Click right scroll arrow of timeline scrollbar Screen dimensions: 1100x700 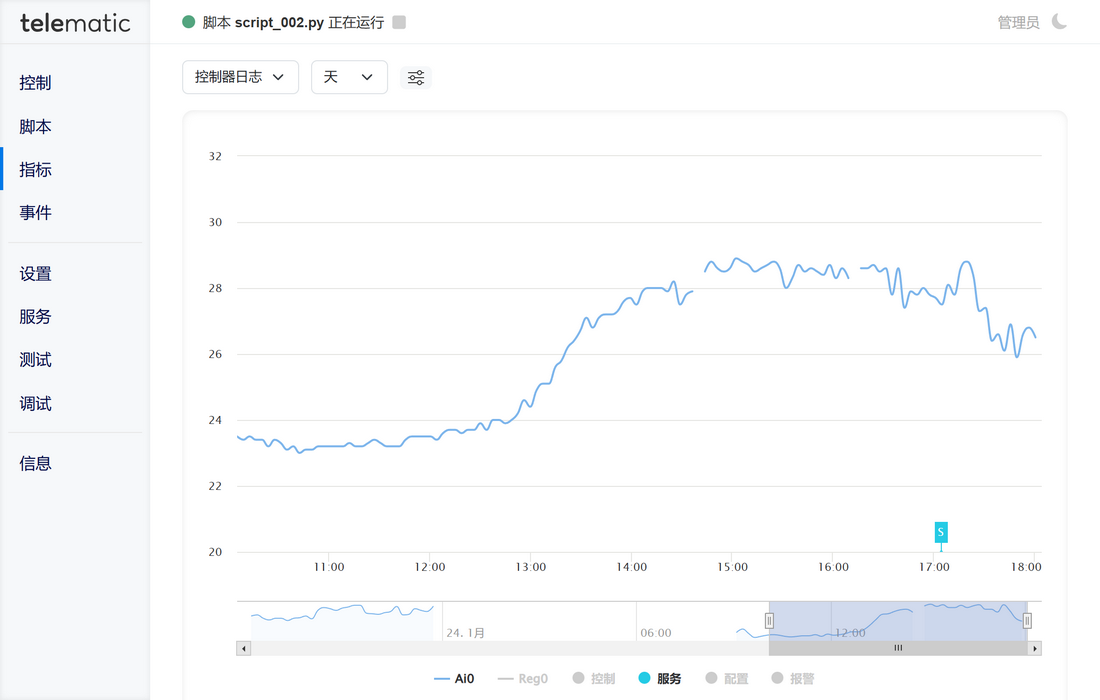point(1035,648)
